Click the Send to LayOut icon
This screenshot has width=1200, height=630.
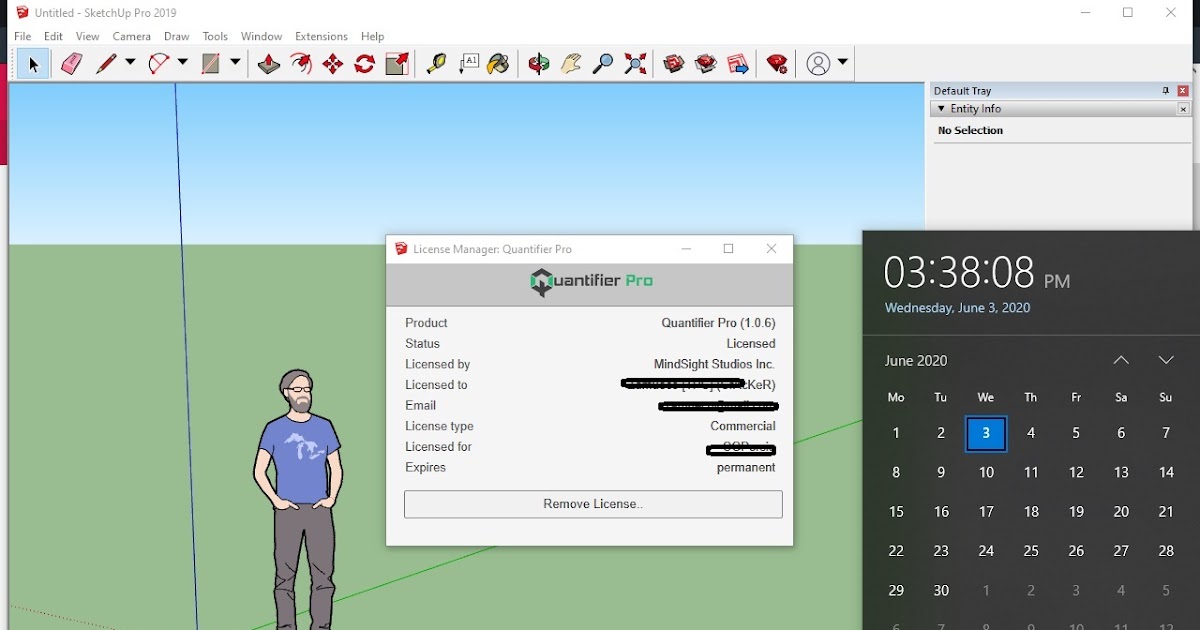pyautogui.click(x=738, y=64)
